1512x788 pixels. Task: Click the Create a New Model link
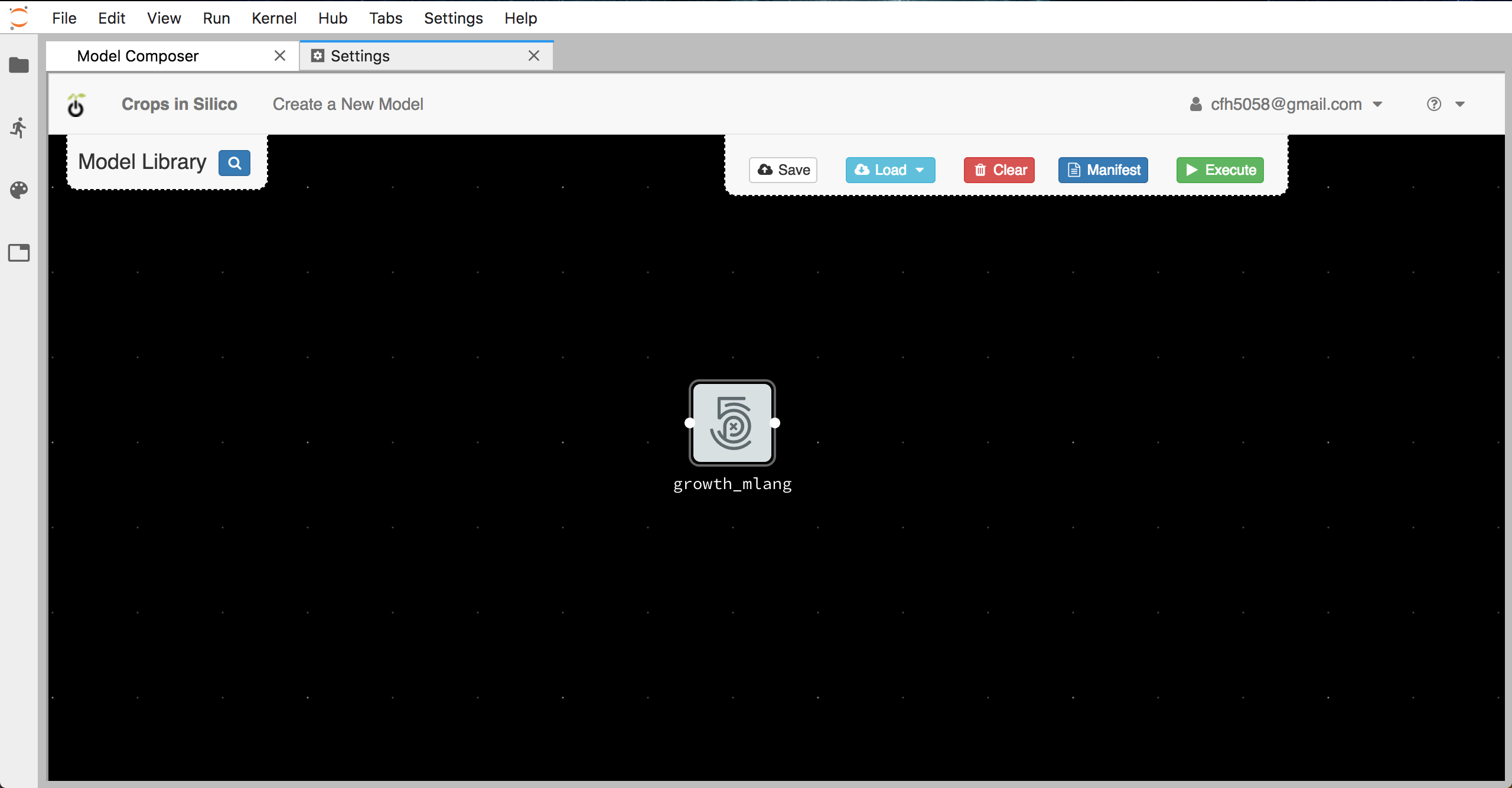348,105
